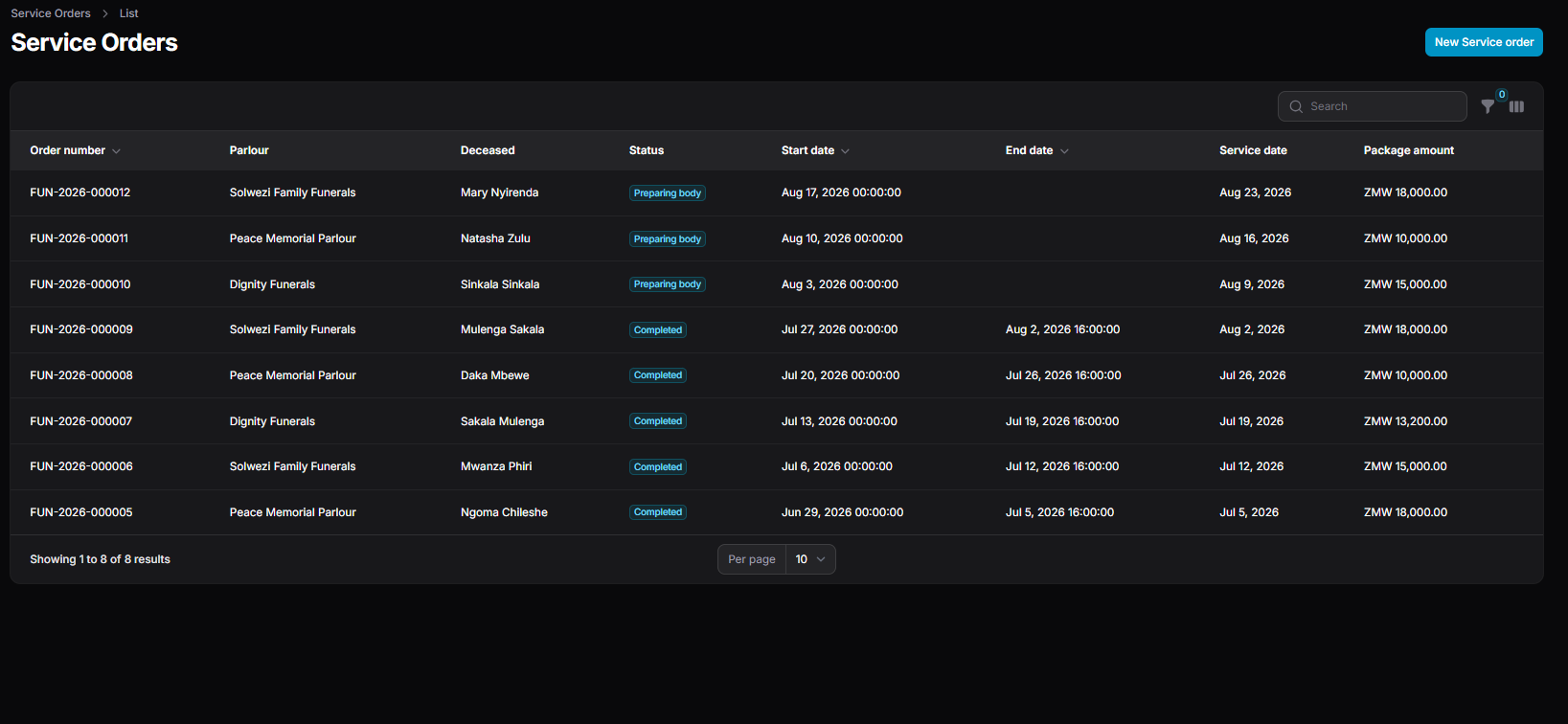Click the End date sort chevron
This screenshot has width=1568, height=724.
(x=1064, y=151)
